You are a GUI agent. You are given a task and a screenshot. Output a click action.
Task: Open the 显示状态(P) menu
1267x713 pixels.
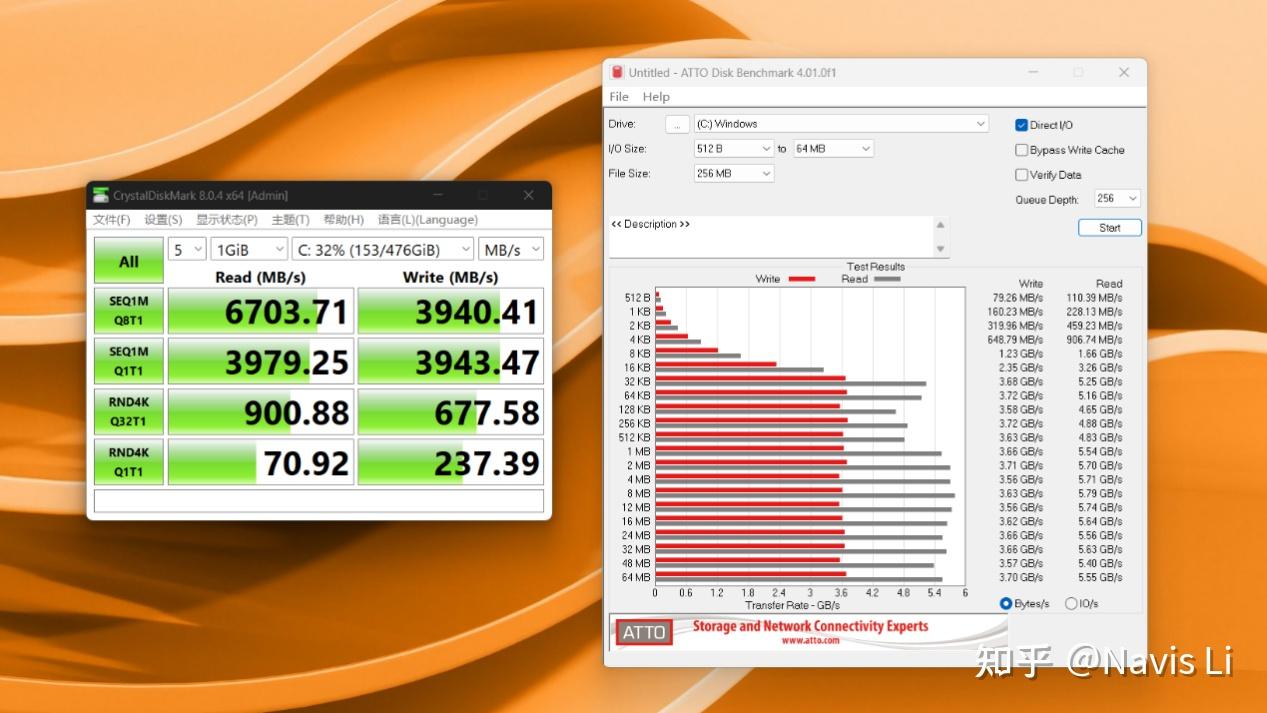227,220
